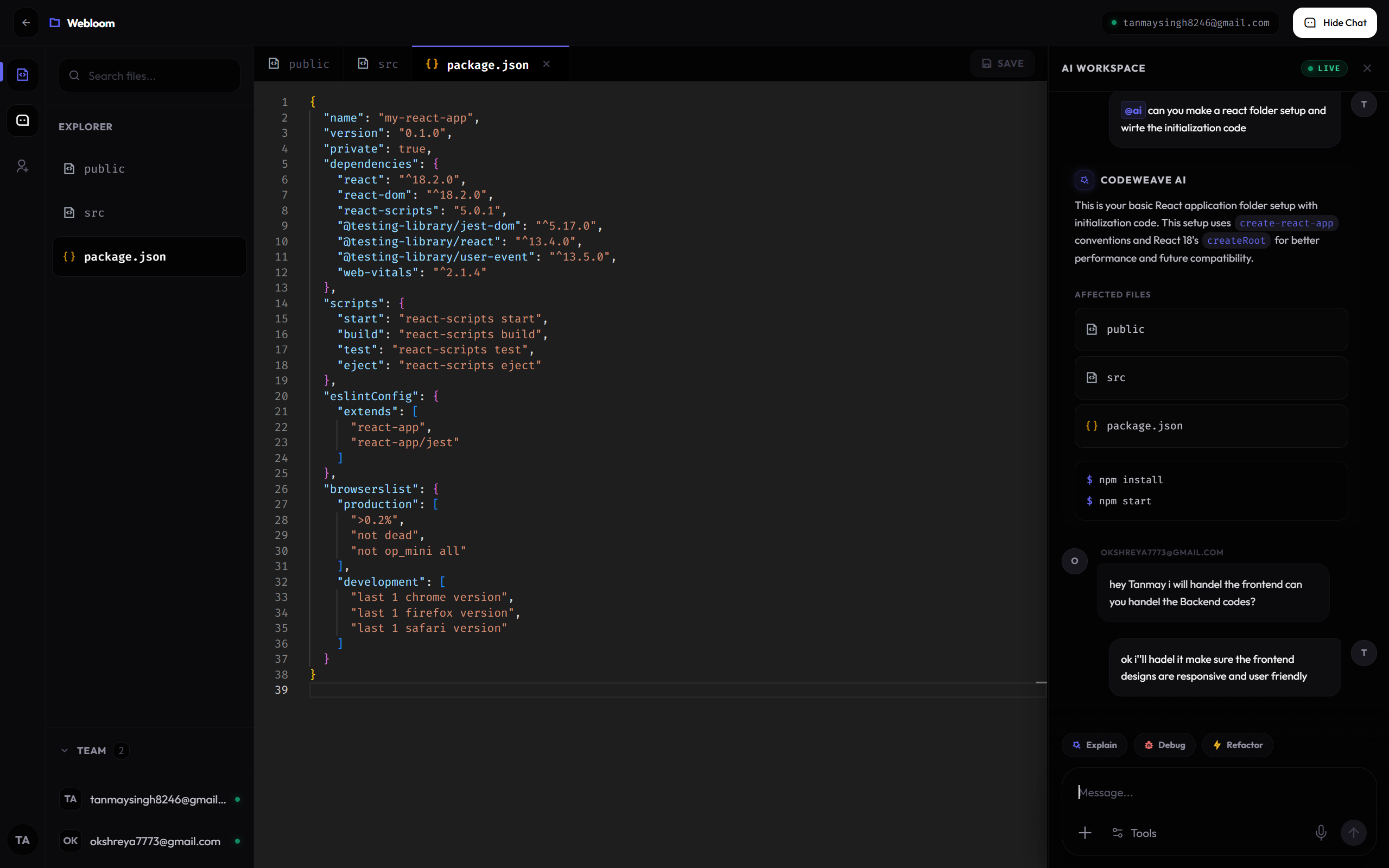Open src in Affected Files
The width and height of the screenshot is (1389, 868).
point(1211,378)
